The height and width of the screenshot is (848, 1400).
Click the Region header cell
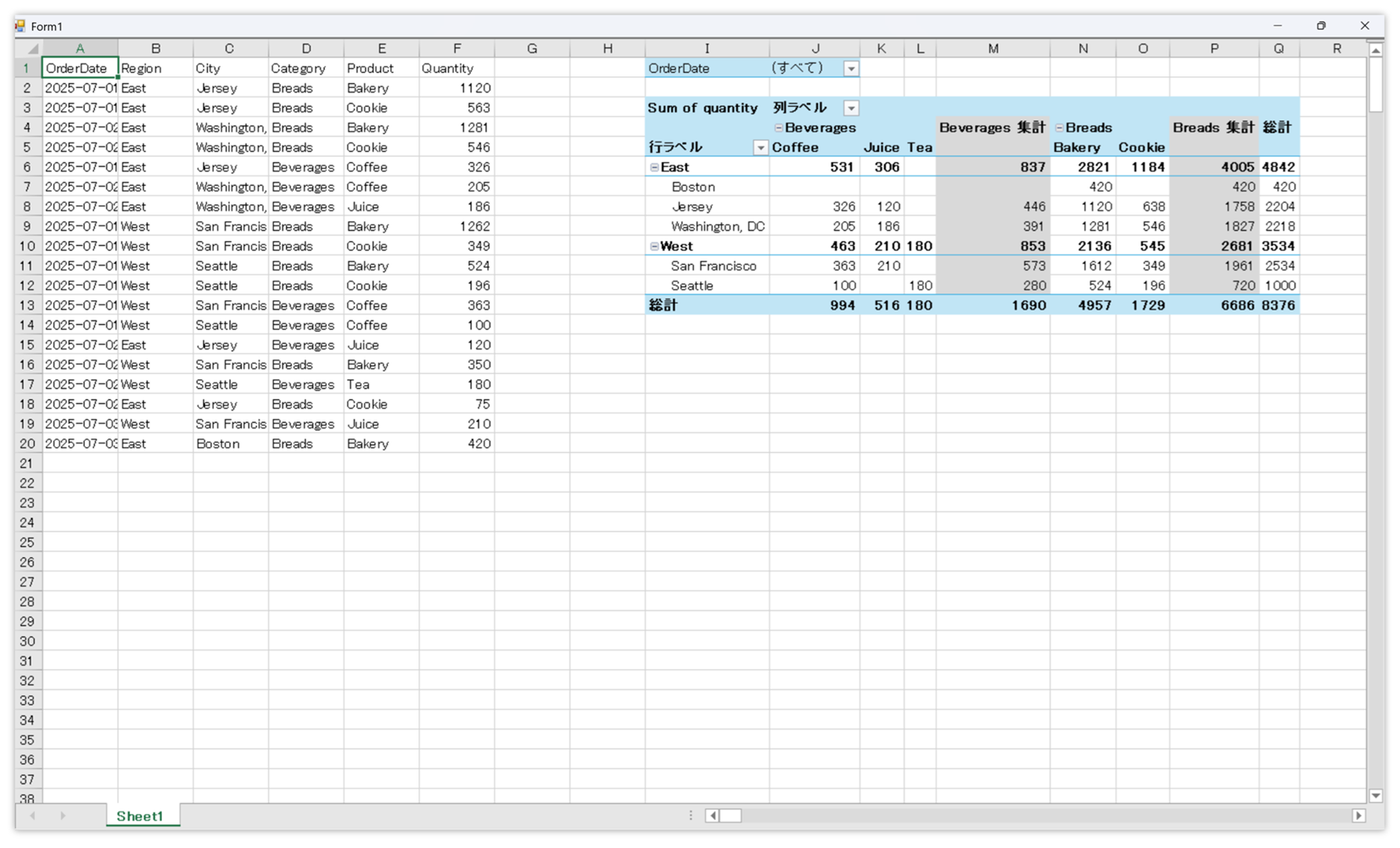coord(155,69)
